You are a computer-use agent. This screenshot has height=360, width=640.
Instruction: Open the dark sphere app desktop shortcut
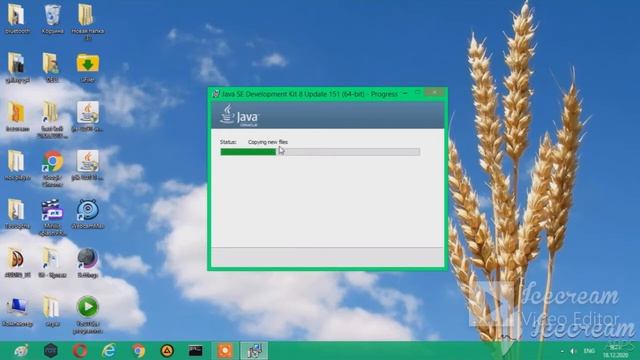[87, 262]
